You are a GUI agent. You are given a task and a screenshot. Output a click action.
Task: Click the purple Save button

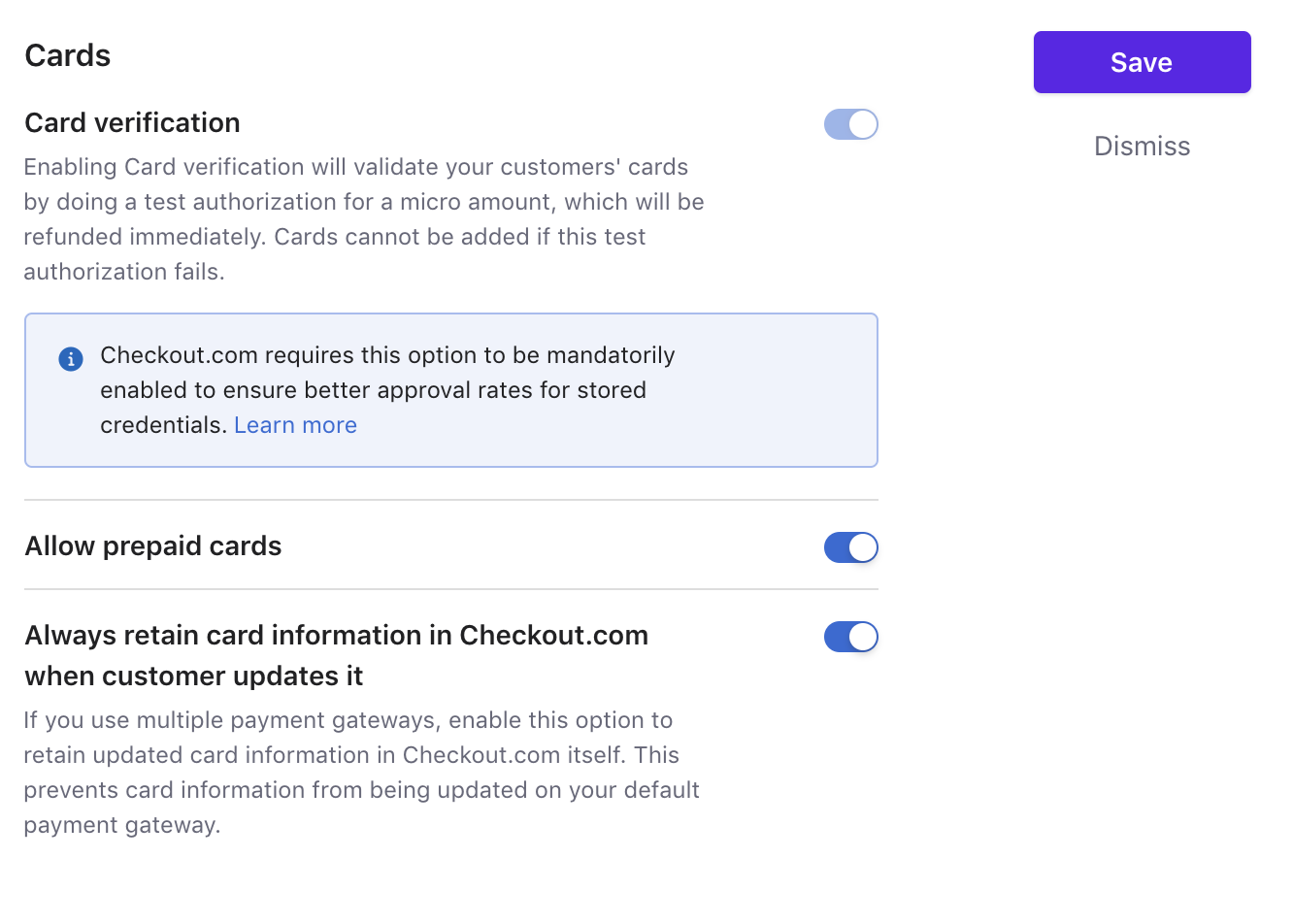coord(1142,62)
